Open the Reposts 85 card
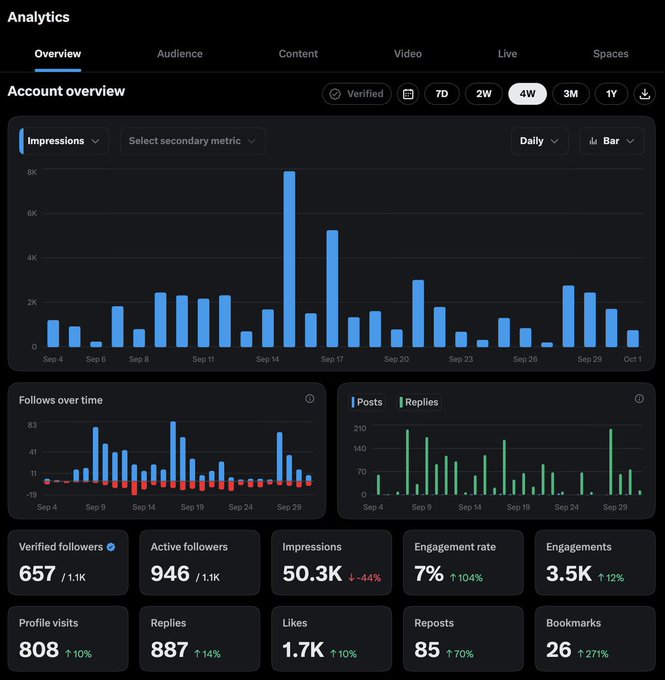The height and width of the screenshot is (680, 665). point(463,639)
